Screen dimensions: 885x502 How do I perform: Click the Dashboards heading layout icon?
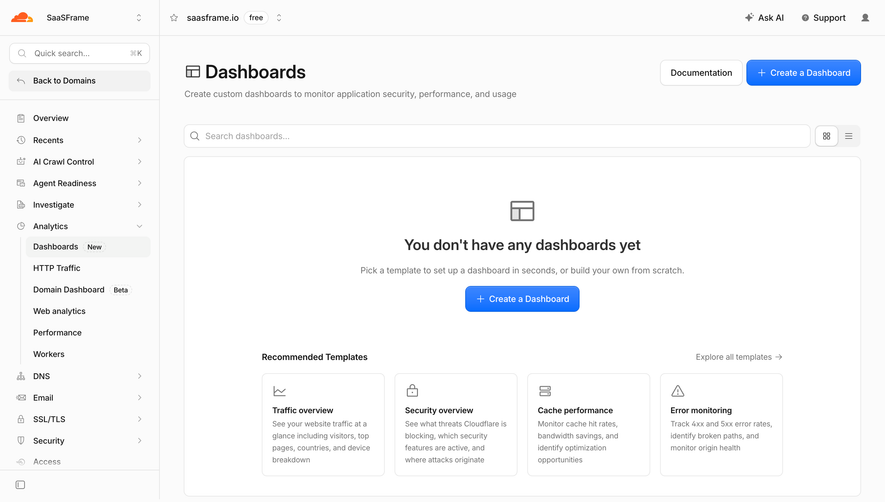(192, 72)
